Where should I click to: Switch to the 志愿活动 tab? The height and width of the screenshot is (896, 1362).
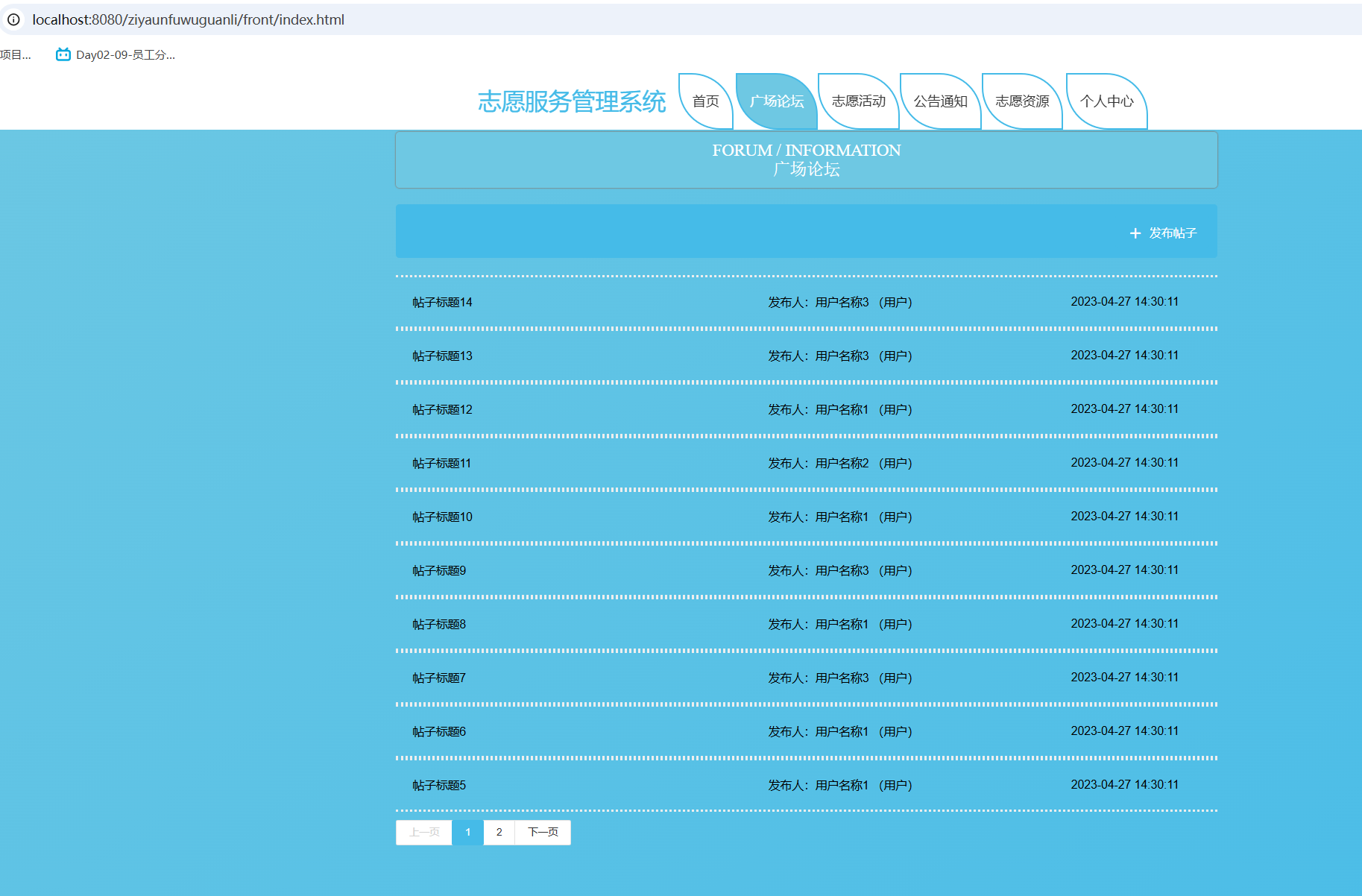[859, 101]
